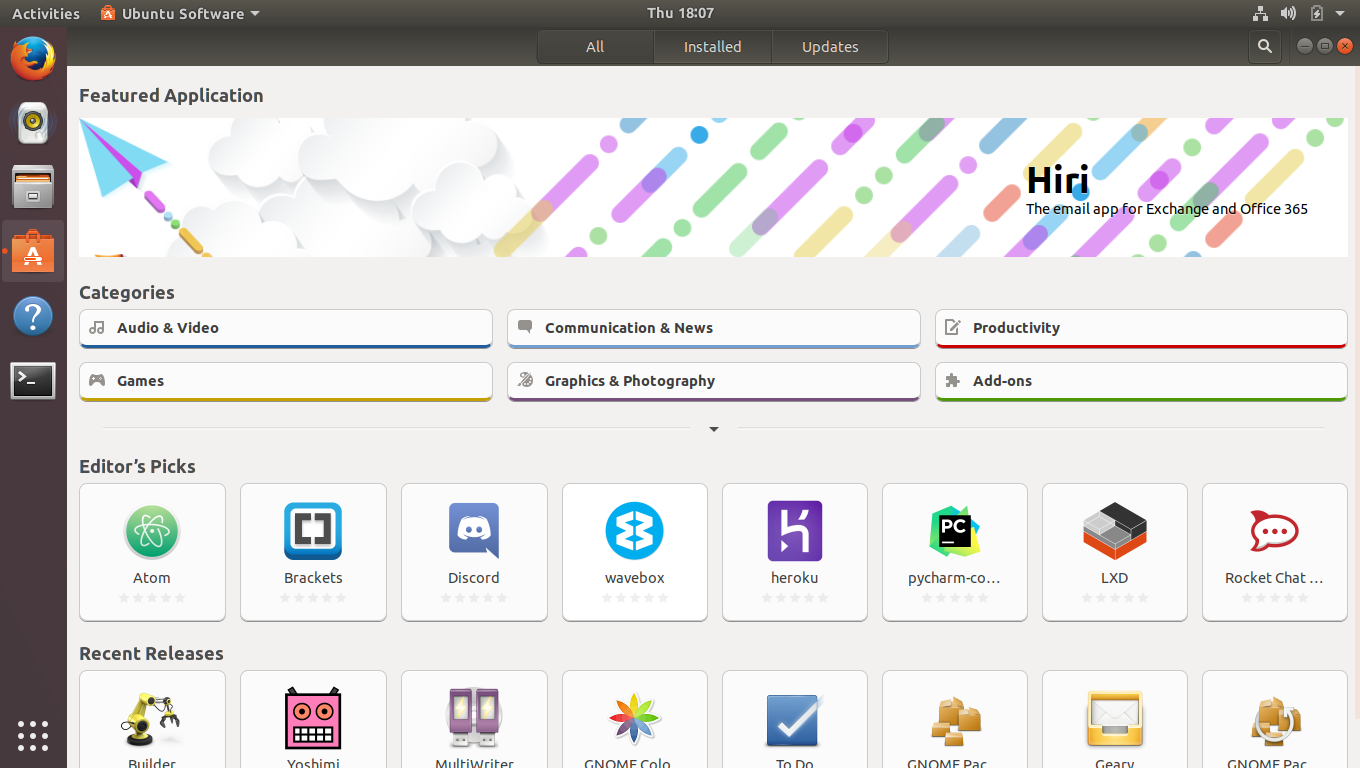Screen dimensions: 1360x768
Task: Show all applications grid
Action: coord(33,735)
